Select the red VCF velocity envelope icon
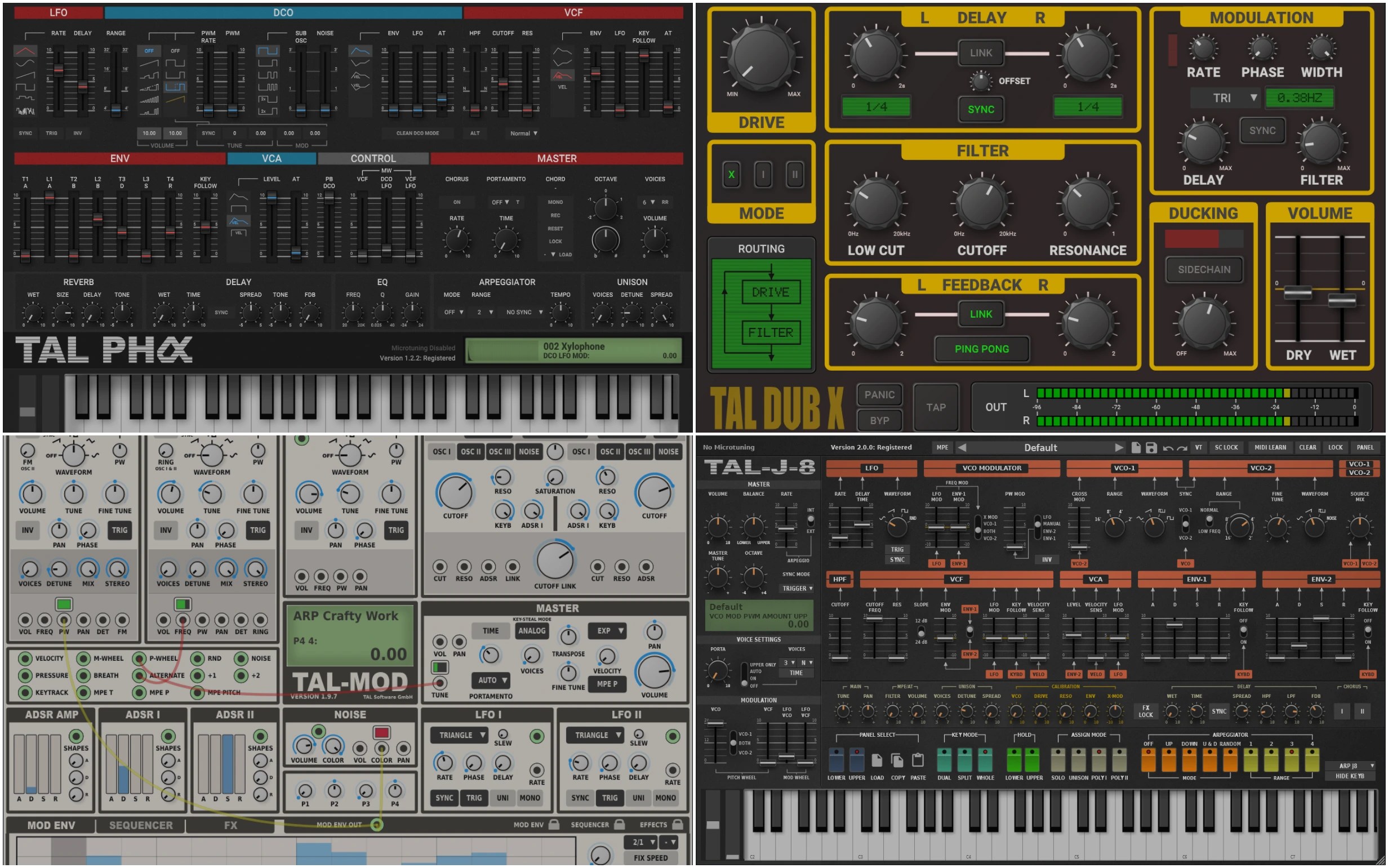Image resolution: width=1388 pixels, height=868 pixels. tap(562, 75)
